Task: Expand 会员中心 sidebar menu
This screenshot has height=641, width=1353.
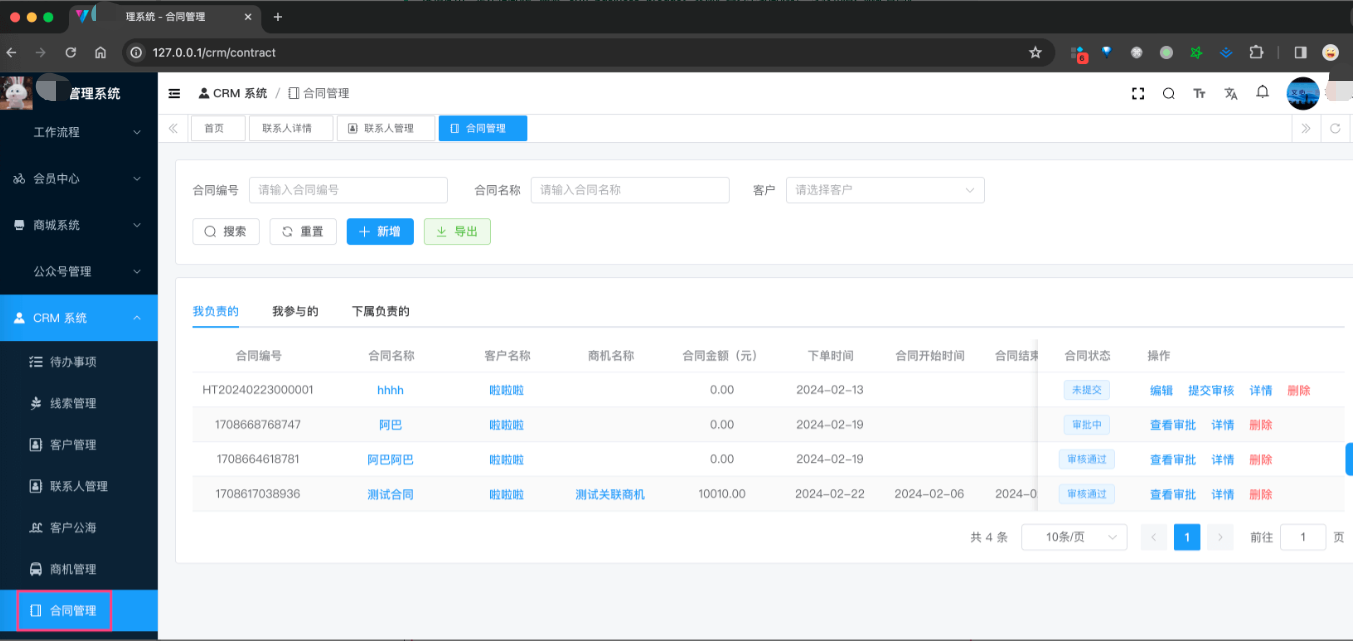Action: coord(79,179)
